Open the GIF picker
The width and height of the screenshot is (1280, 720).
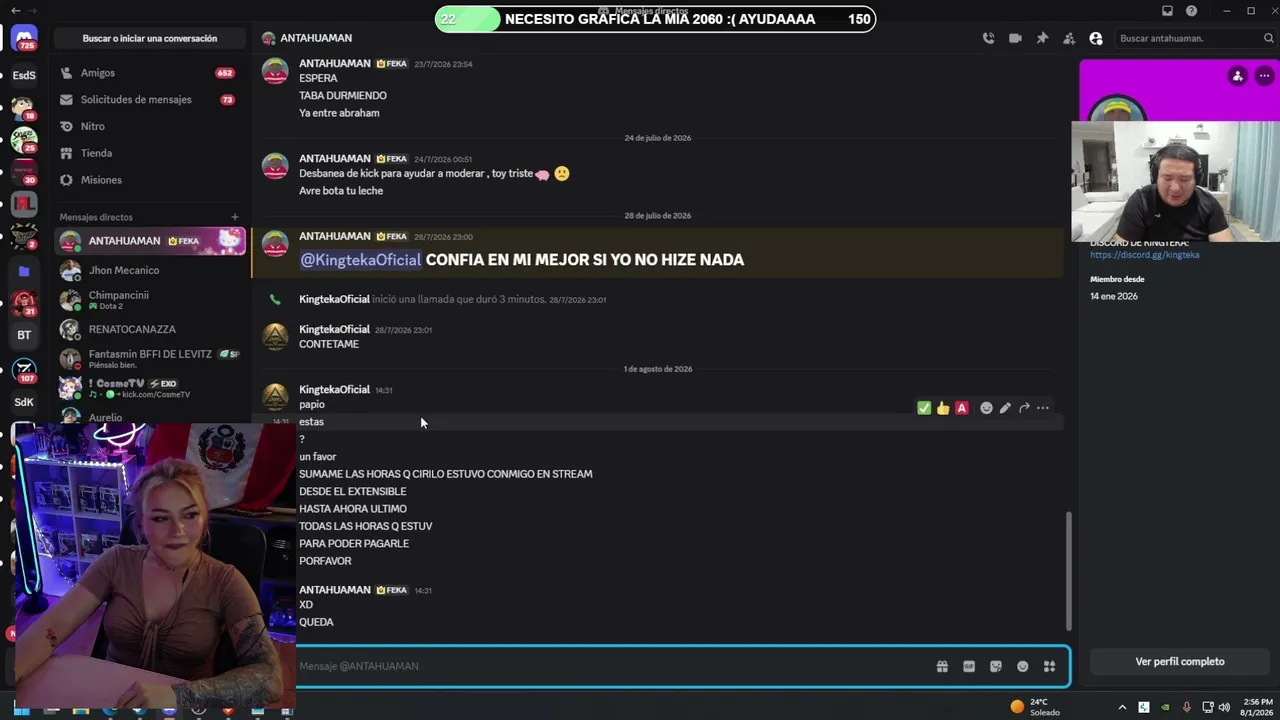(969, 666)
